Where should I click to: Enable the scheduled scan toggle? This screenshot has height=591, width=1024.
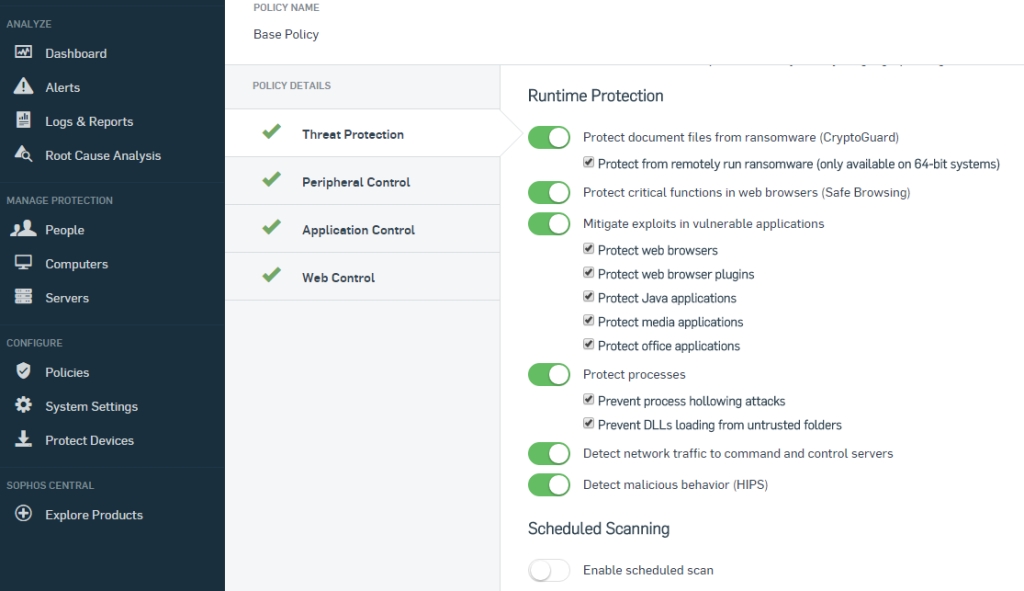click(x=549, y=570)
